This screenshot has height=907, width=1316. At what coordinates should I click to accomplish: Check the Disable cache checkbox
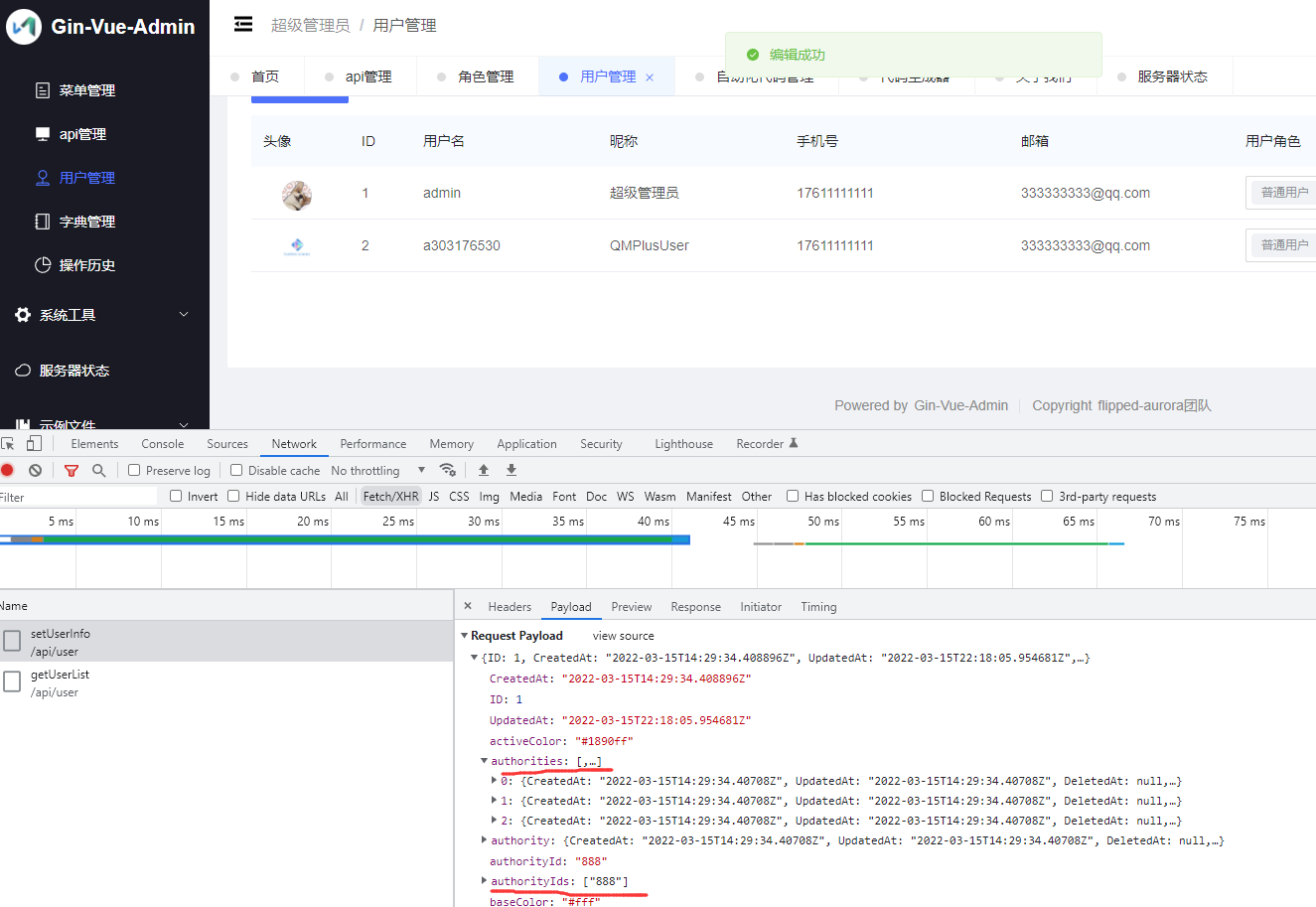[x=234, y=469]
